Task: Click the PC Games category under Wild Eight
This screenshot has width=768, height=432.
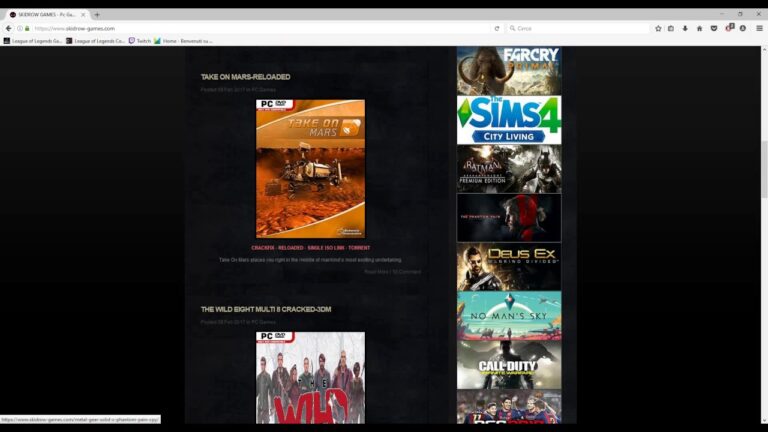Action: click(x=264, y=322)
